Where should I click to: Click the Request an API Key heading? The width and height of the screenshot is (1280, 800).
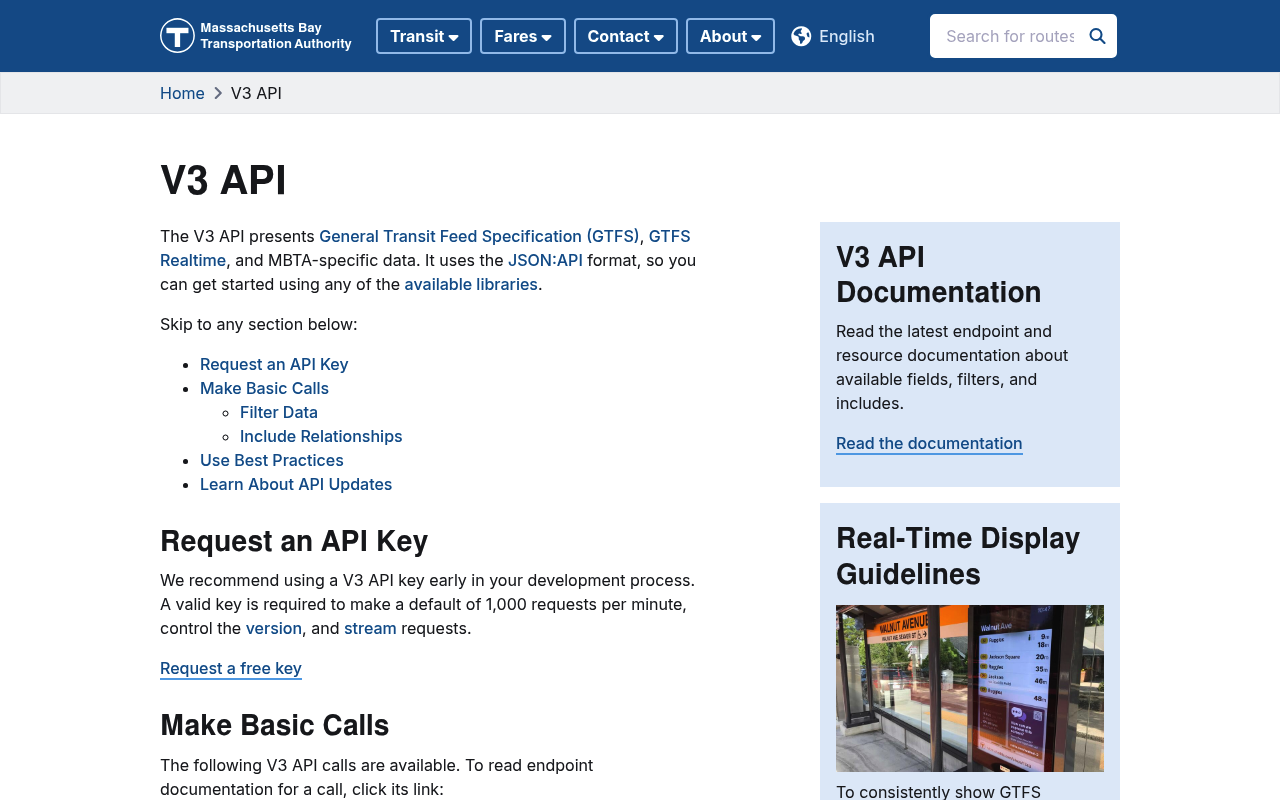[294, 541]
